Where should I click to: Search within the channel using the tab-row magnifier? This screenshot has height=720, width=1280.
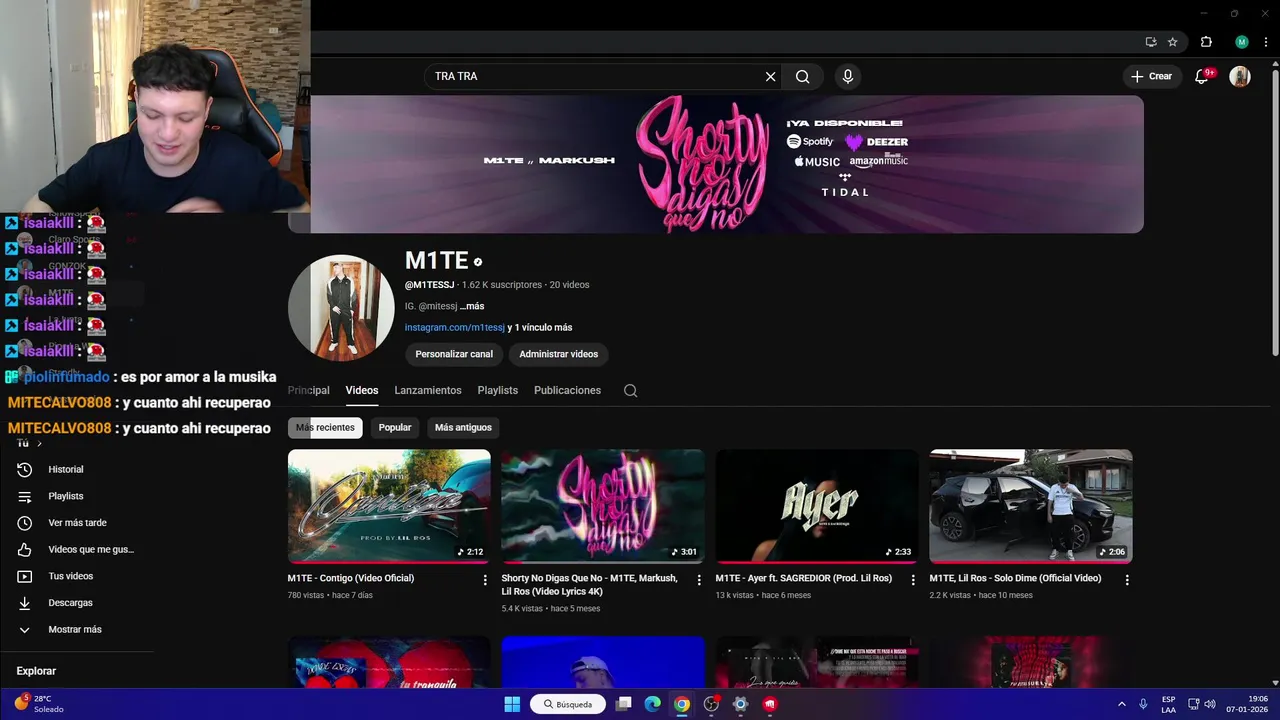tap(630, 390)
